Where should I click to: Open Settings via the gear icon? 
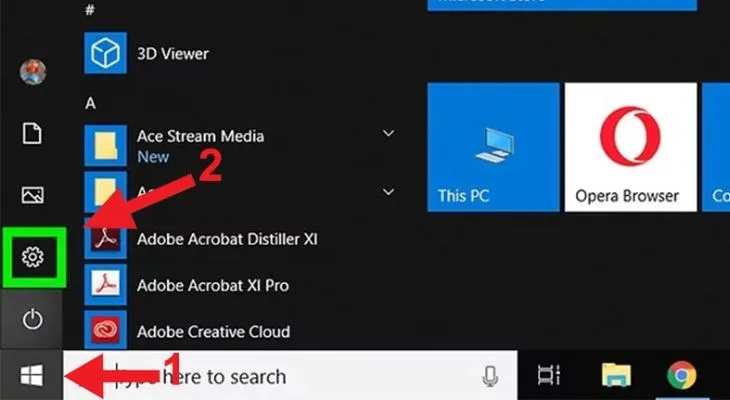tap(33, 258)
